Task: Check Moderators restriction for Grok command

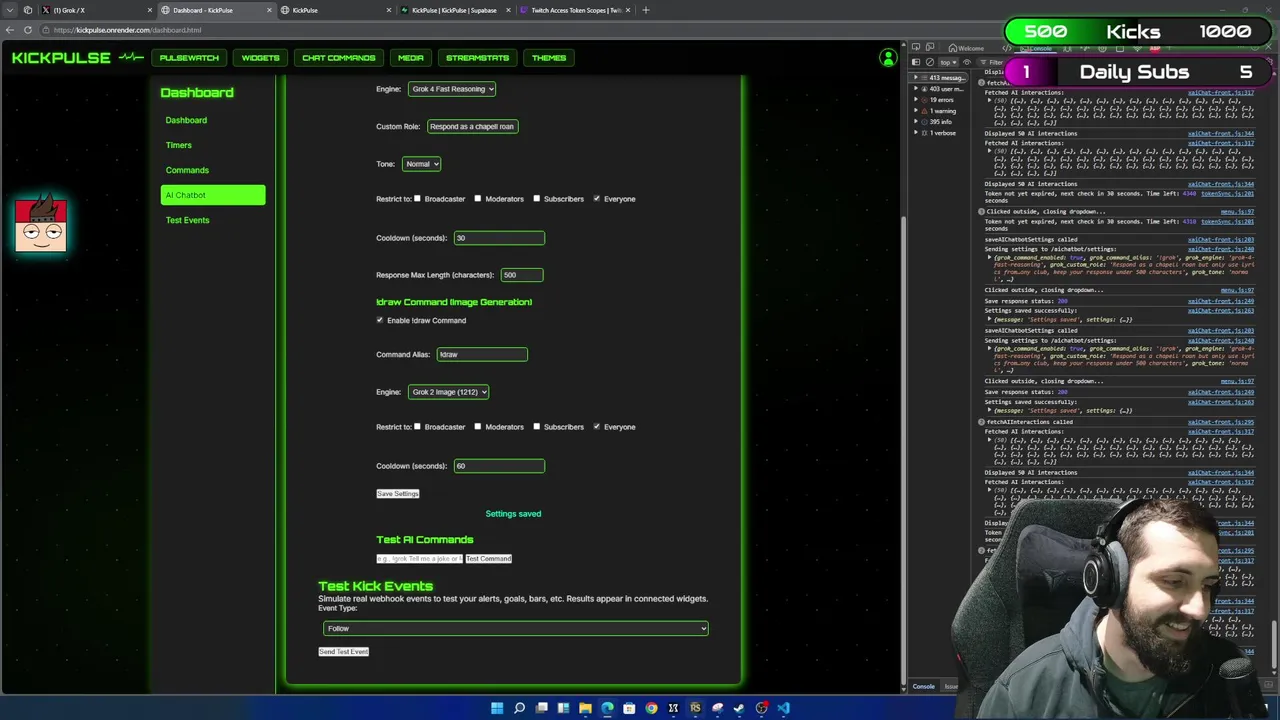Action: point(478,198)
